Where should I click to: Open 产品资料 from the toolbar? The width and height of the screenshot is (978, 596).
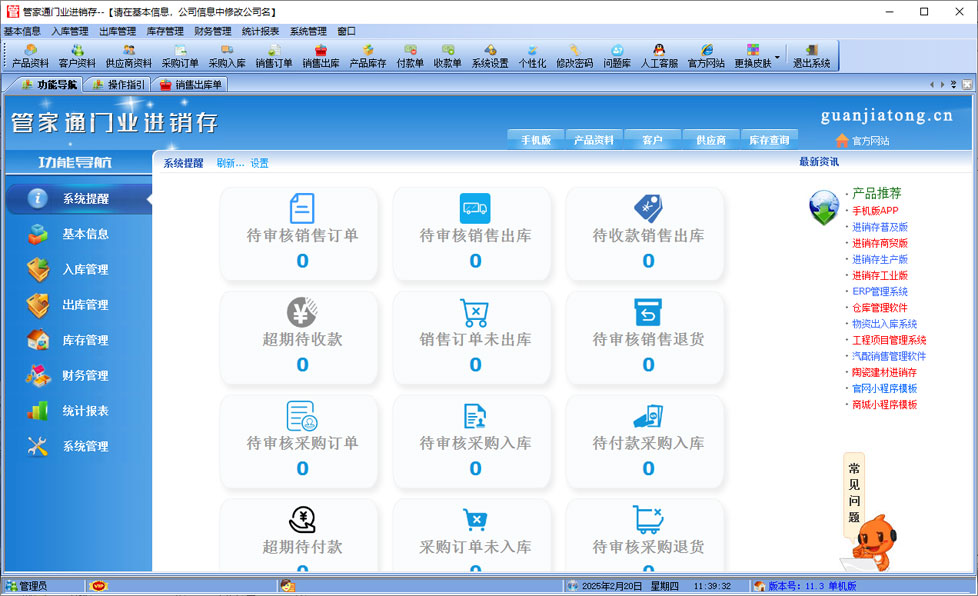(30, 56)
